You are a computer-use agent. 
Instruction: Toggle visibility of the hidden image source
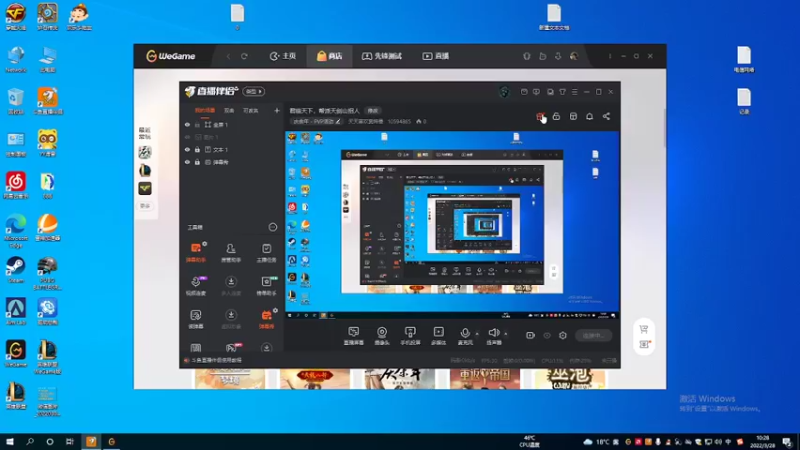point(187,137)
